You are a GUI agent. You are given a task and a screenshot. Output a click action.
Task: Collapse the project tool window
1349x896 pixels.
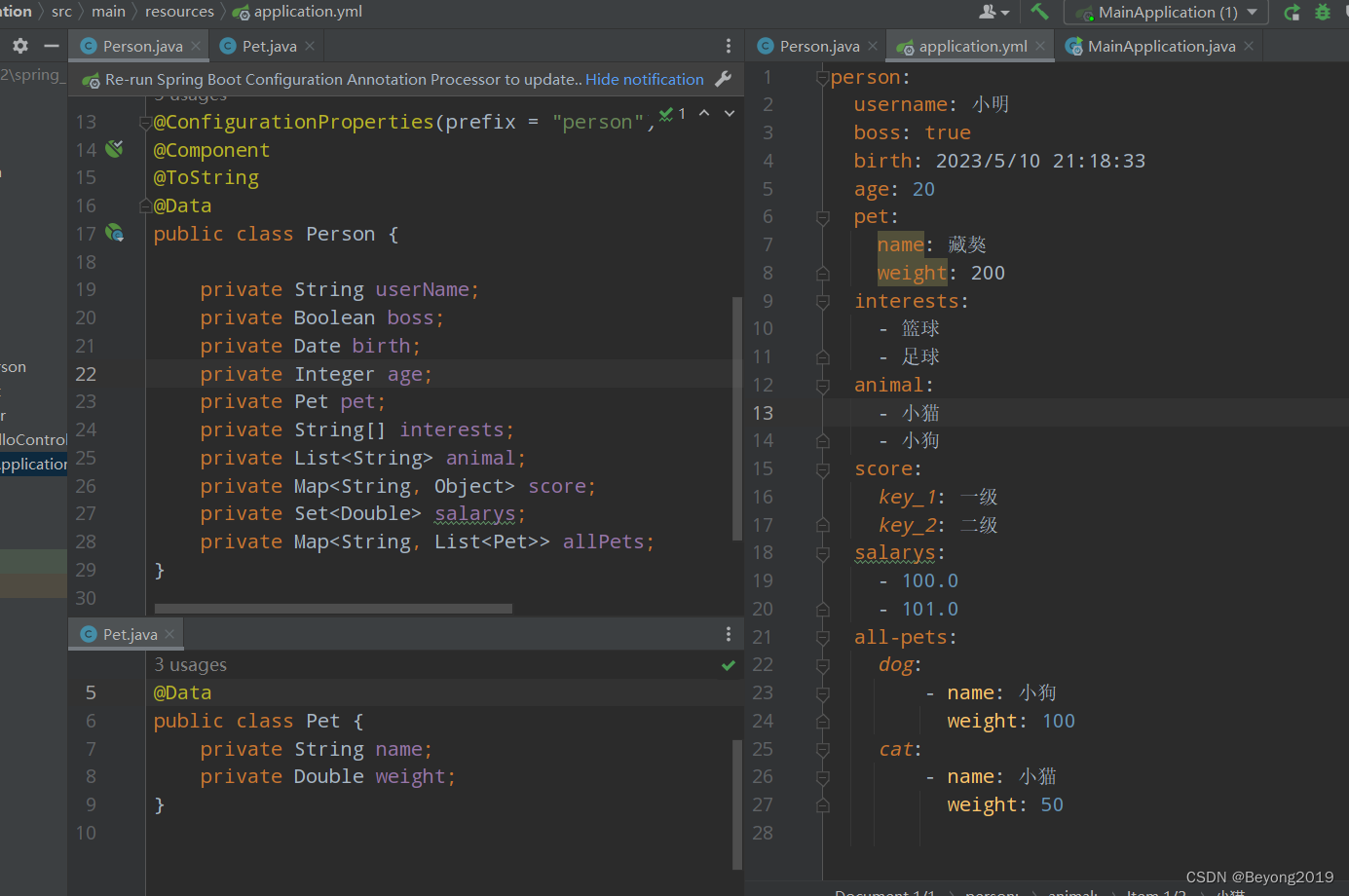pos(52,46)
